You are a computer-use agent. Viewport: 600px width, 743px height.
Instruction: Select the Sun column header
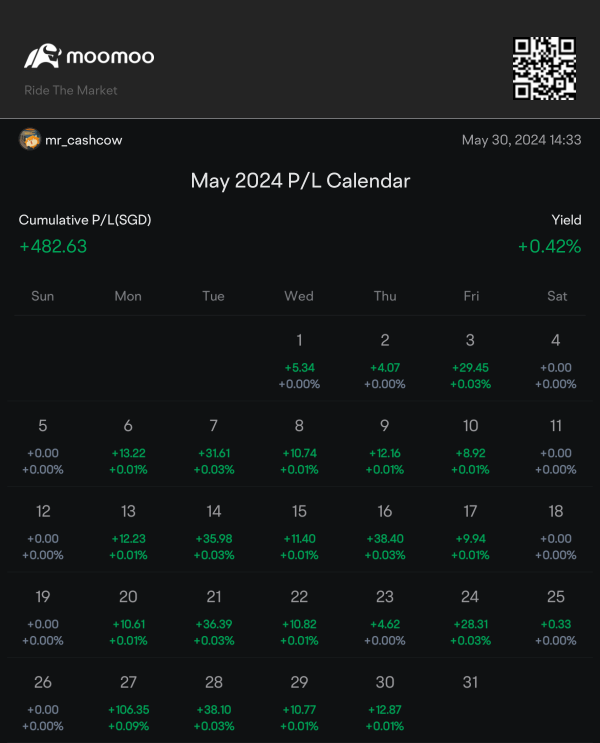pyautogui.click(x=43, y=296)
